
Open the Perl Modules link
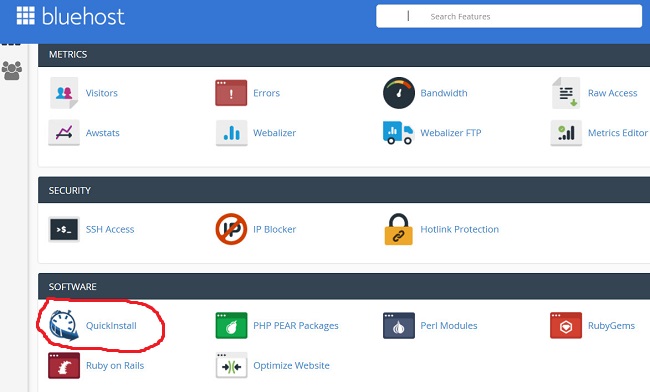click(449, 326)
